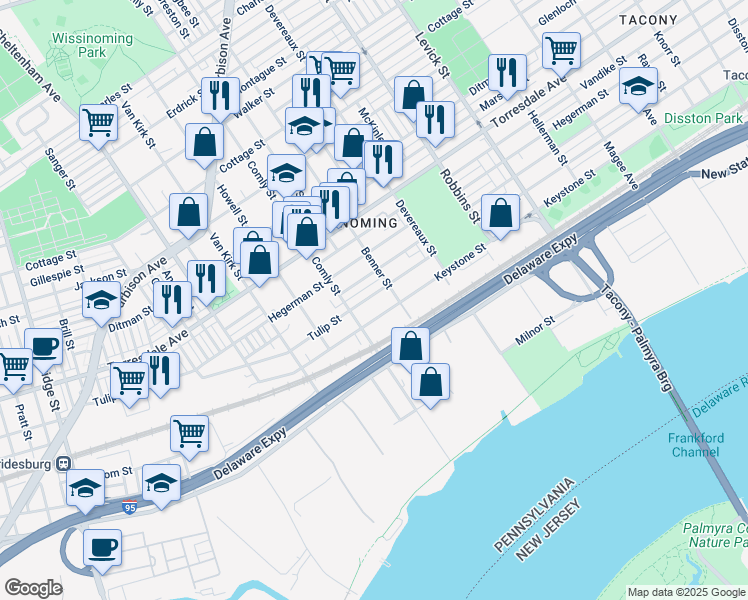
Task: Select the coffee cup marker at bottom left
Action: click(102, 549)
